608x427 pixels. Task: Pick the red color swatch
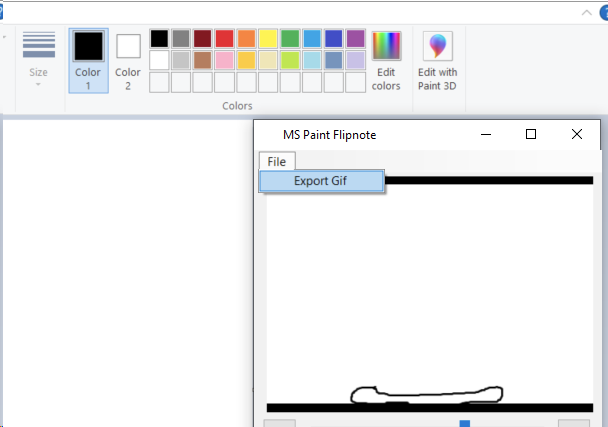pyautogui.click(x=225, y=38)
